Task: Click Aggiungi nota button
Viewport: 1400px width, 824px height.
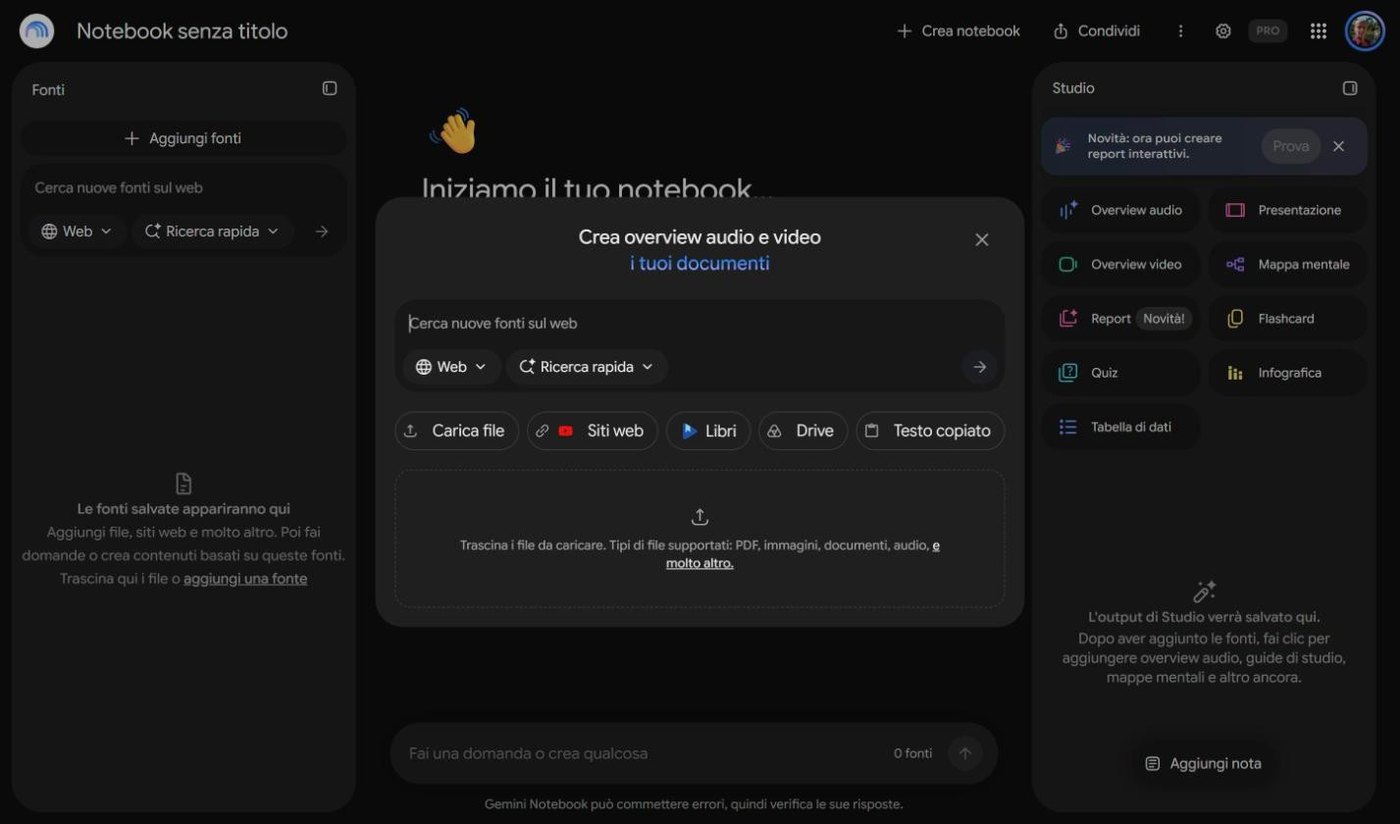Action: 1204,763
